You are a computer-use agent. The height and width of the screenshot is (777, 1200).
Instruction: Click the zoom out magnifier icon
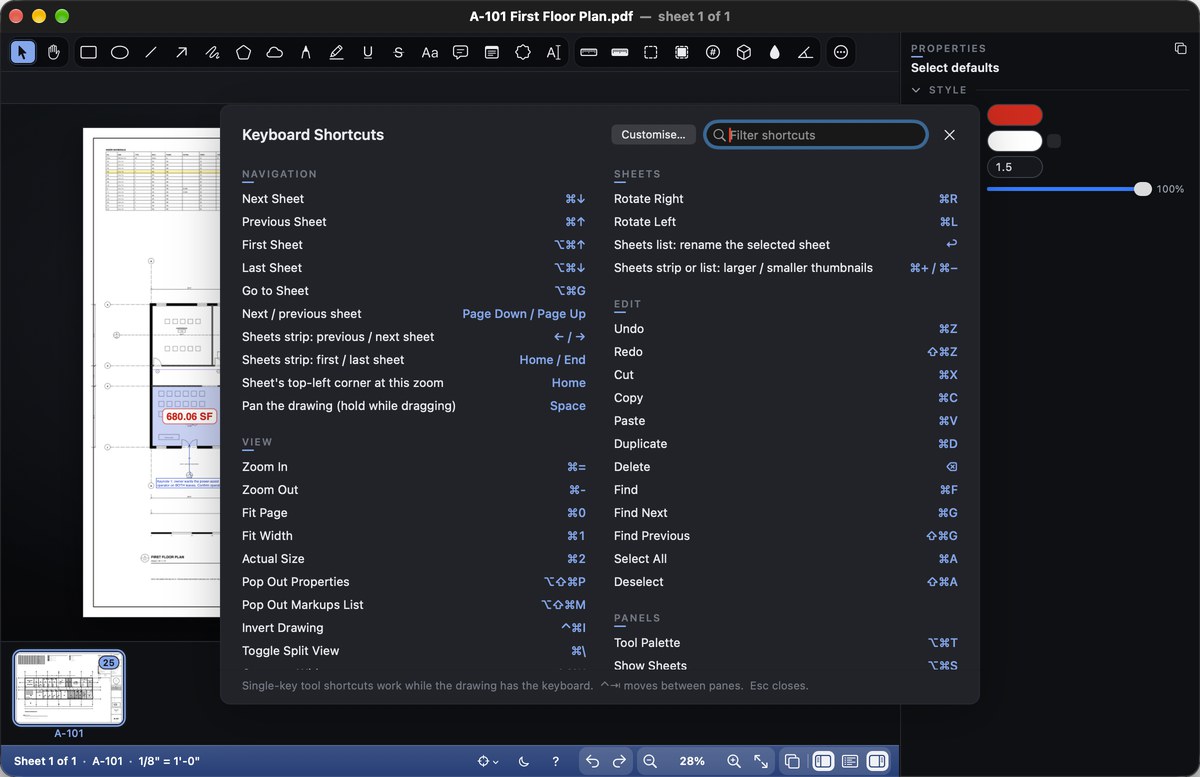tap(650, 761)
